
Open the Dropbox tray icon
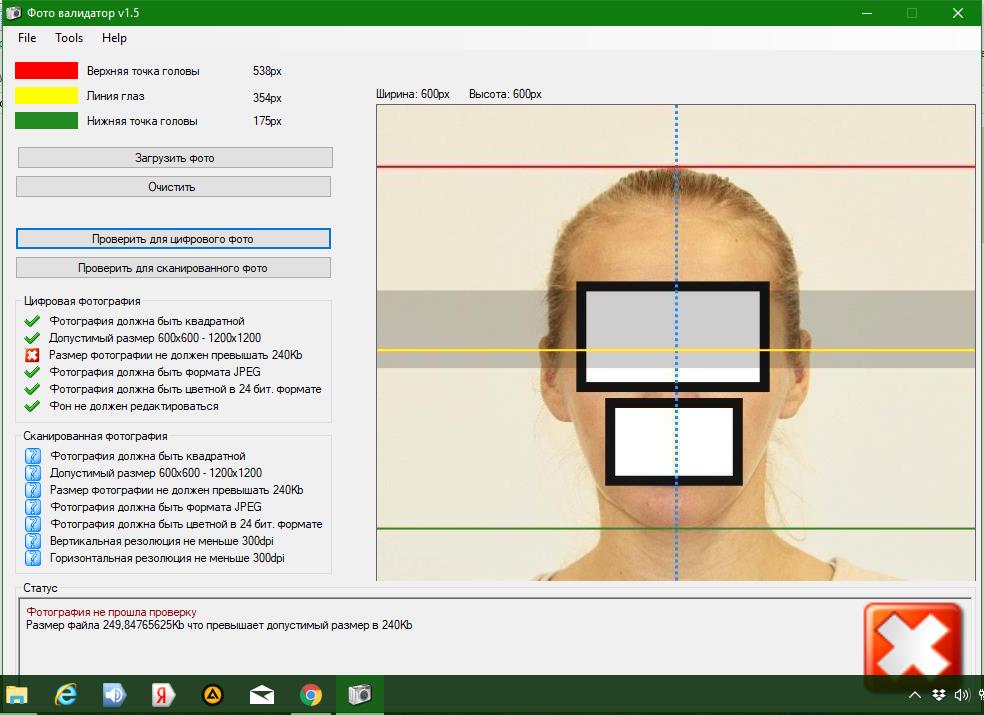[939, 695]
